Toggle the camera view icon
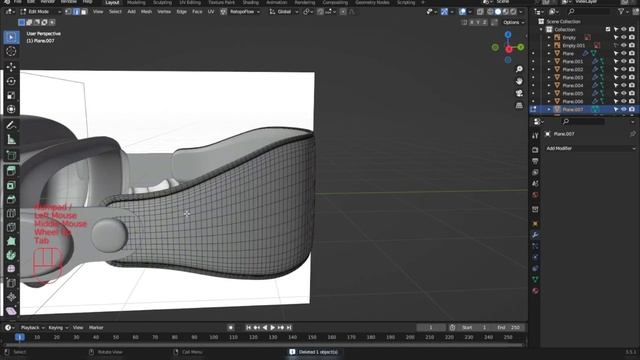 (x=519, y=93)
